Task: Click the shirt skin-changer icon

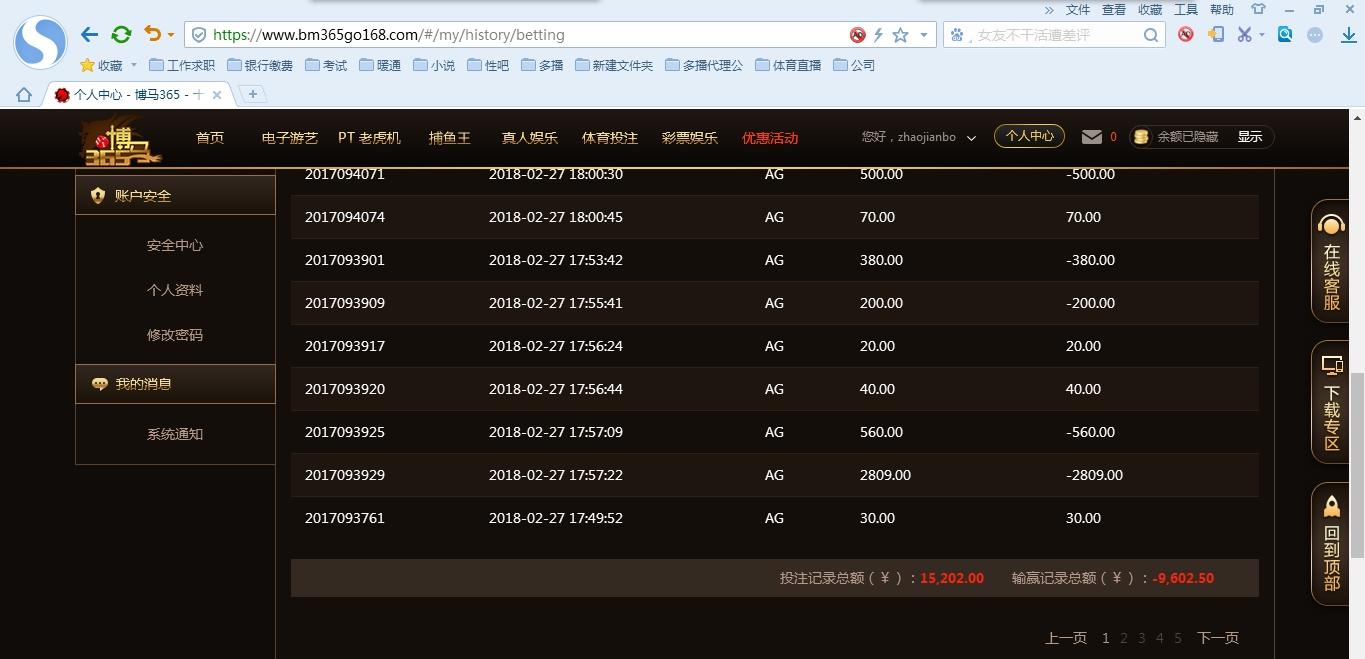Action: 1259,9
